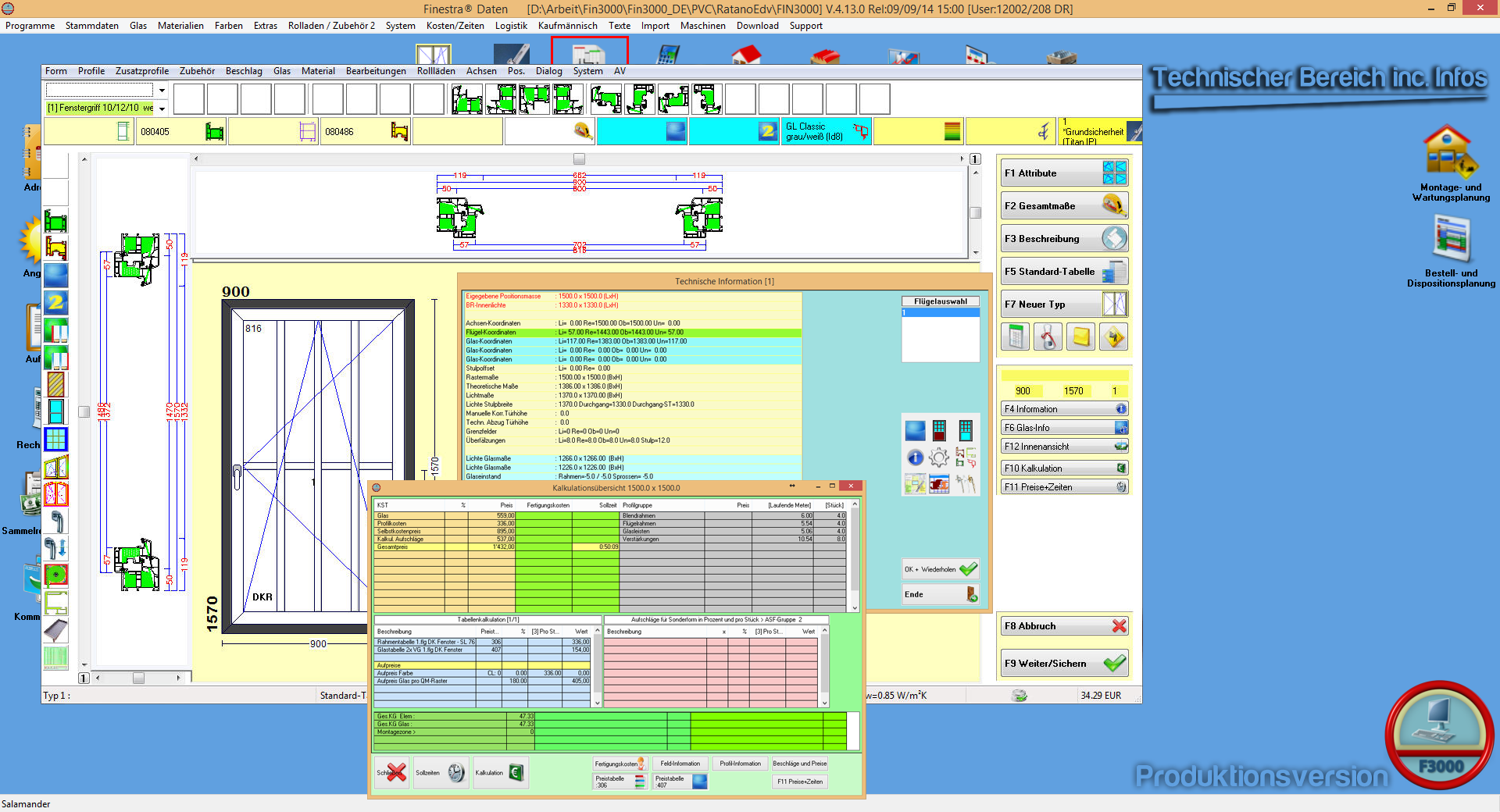Open the Stammdaten menu in the top bar

92,26
